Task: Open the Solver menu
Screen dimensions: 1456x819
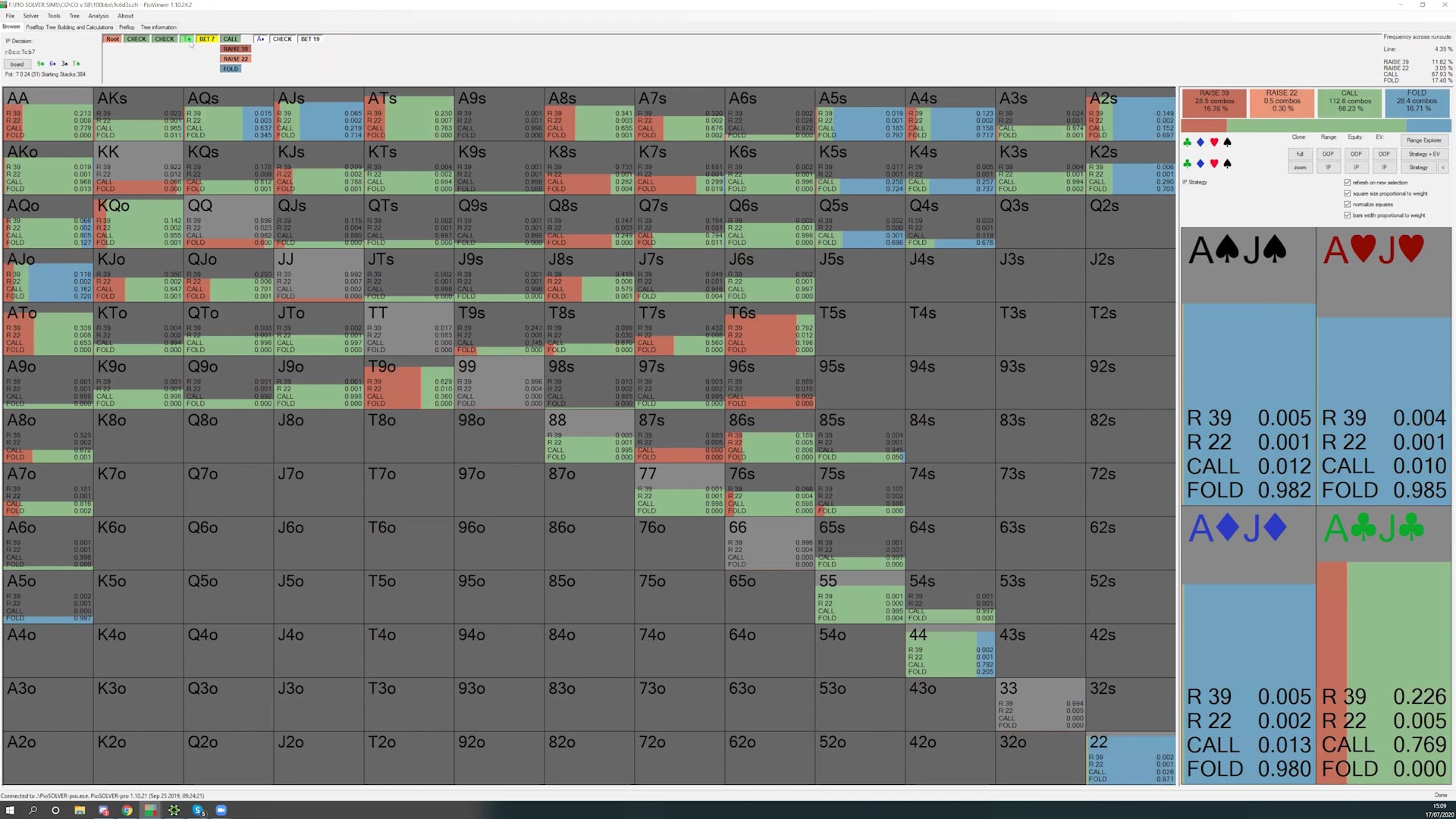Action: [x=31, y=16]
